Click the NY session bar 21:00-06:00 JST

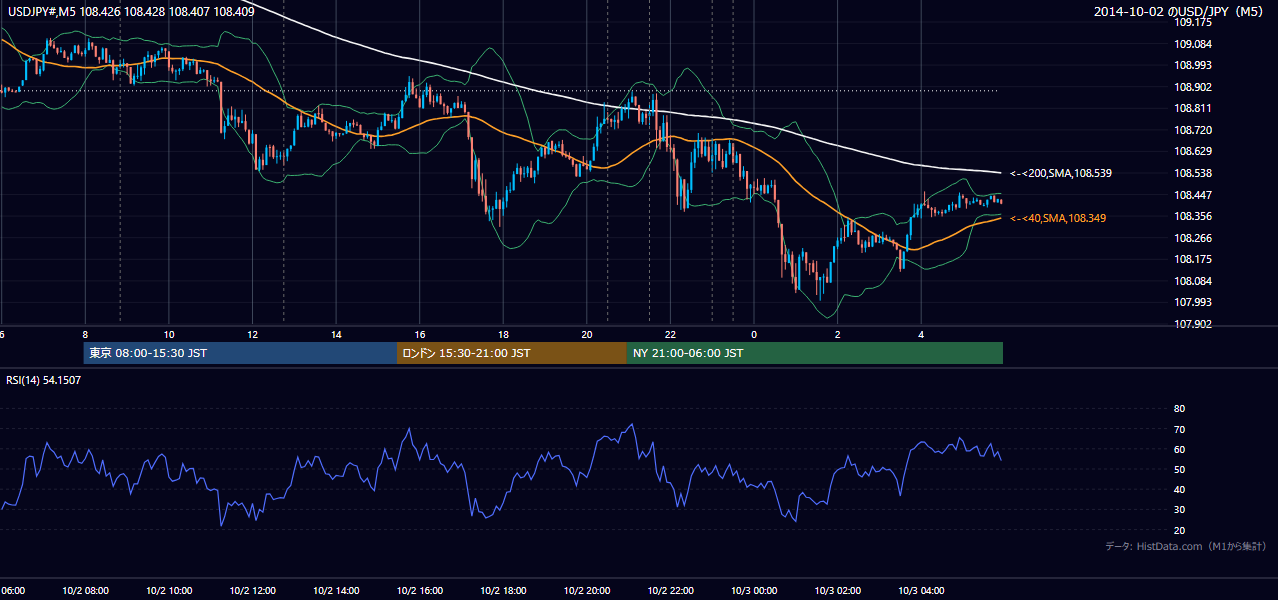[x=815, y=353]
